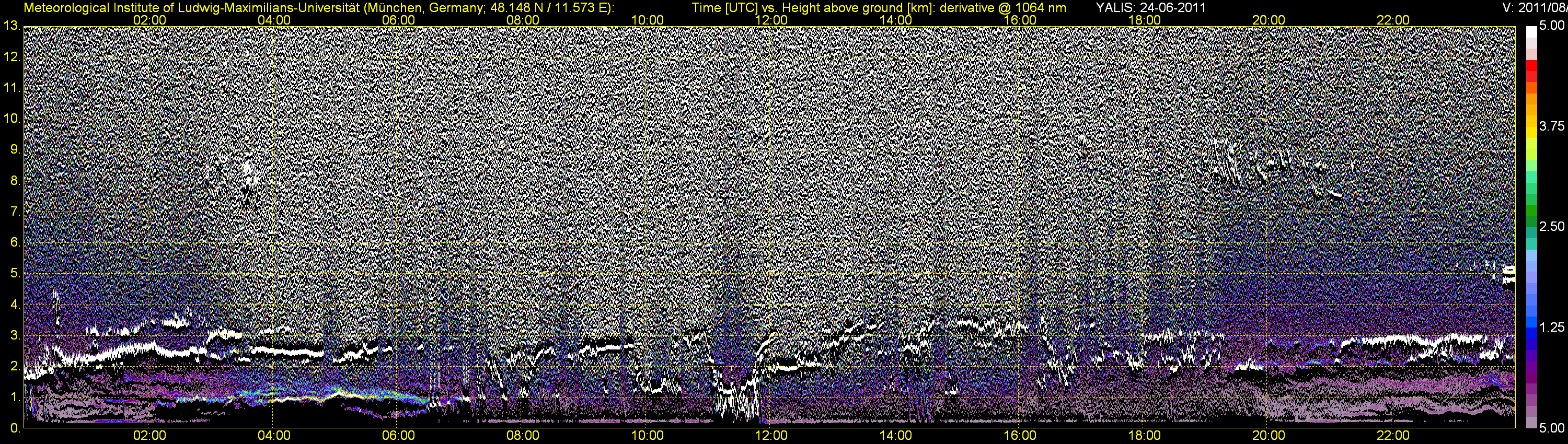The height and width of the screenshot is (444, 1568).
Task: Click height axis label '1.'
Action: point(15,398)
